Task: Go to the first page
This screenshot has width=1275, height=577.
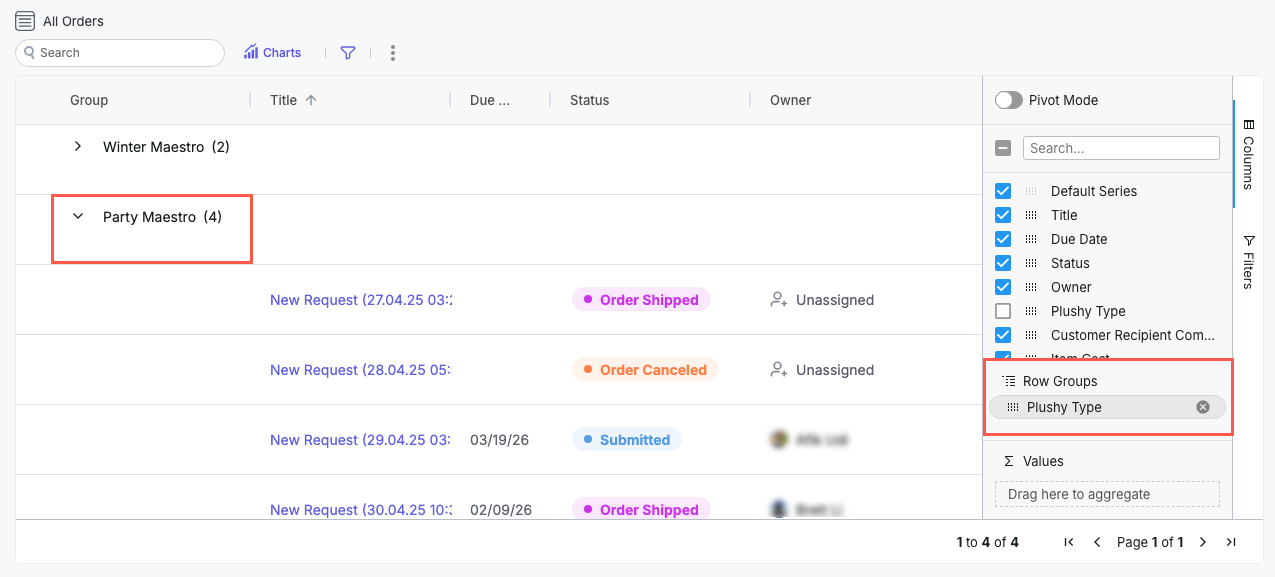Action: pyautogui.click(x=1069, y=542)
